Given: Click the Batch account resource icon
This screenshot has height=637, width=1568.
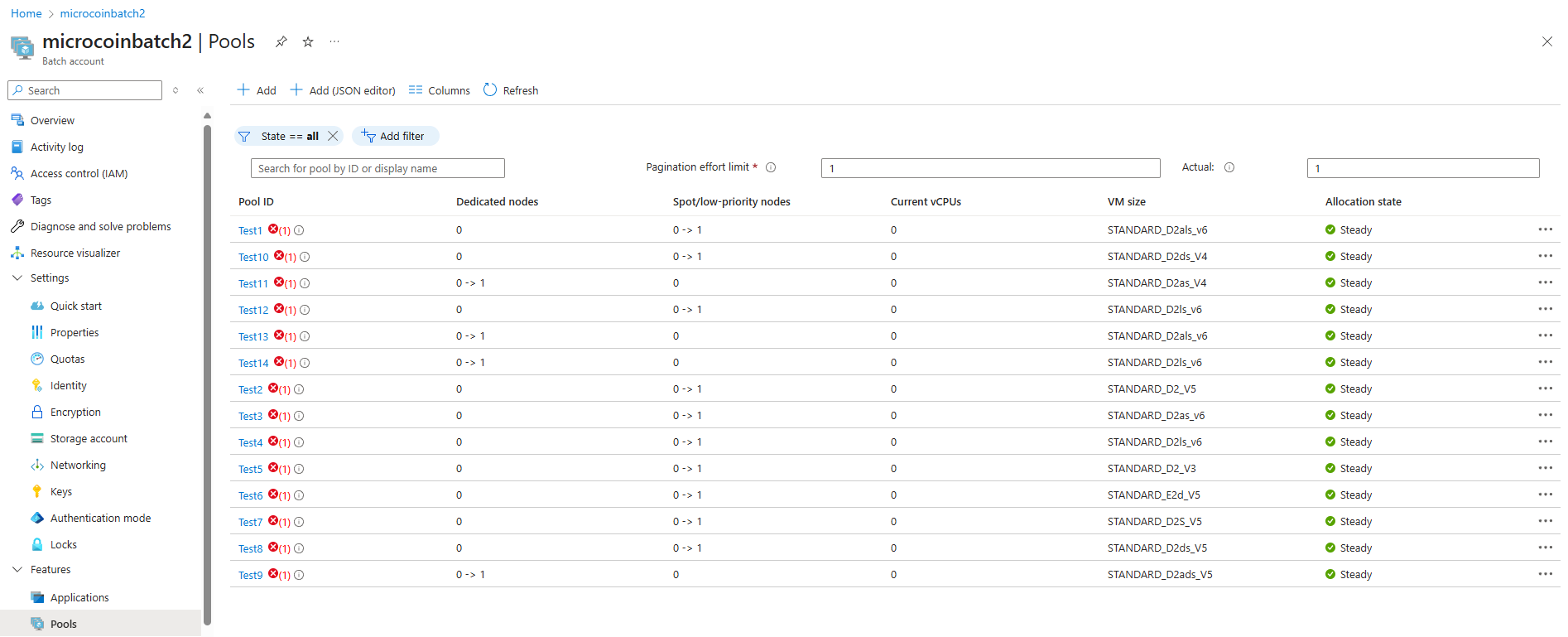Looking at the screenshot, I should (22, 48).
